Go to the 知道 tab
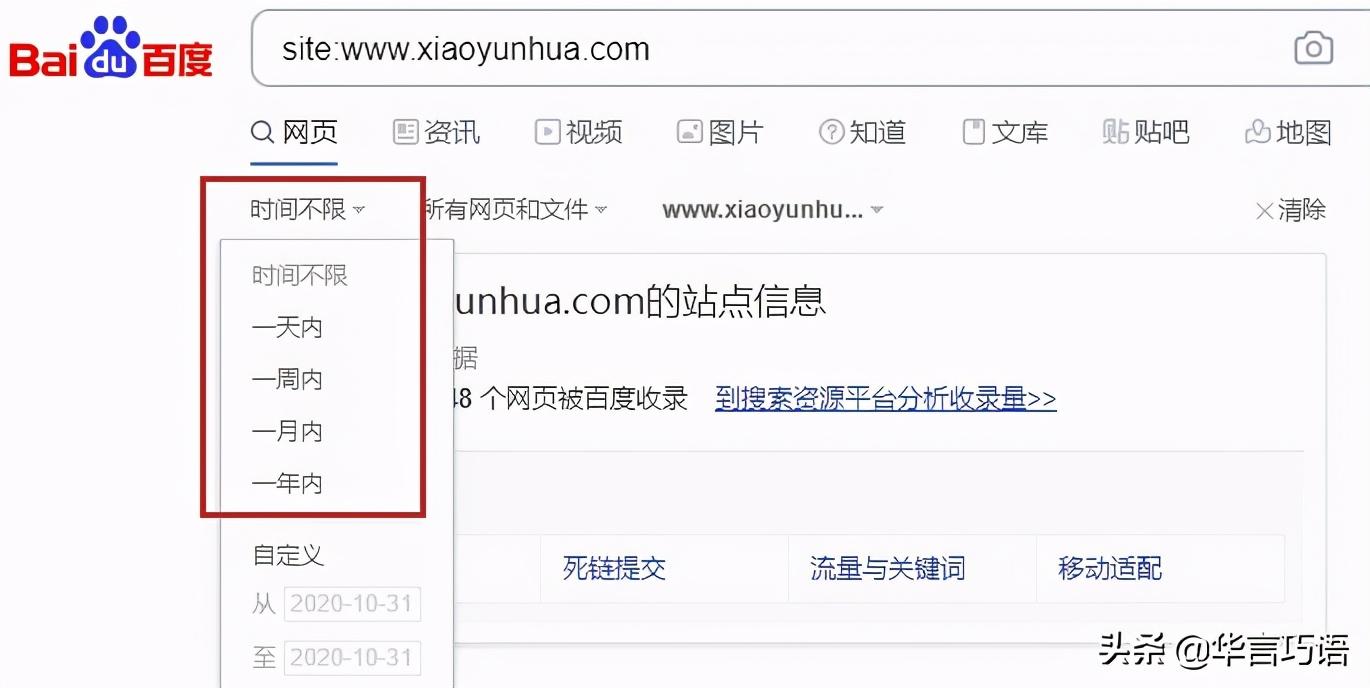The image size is (1370, 688). click(x=862, y=132)
